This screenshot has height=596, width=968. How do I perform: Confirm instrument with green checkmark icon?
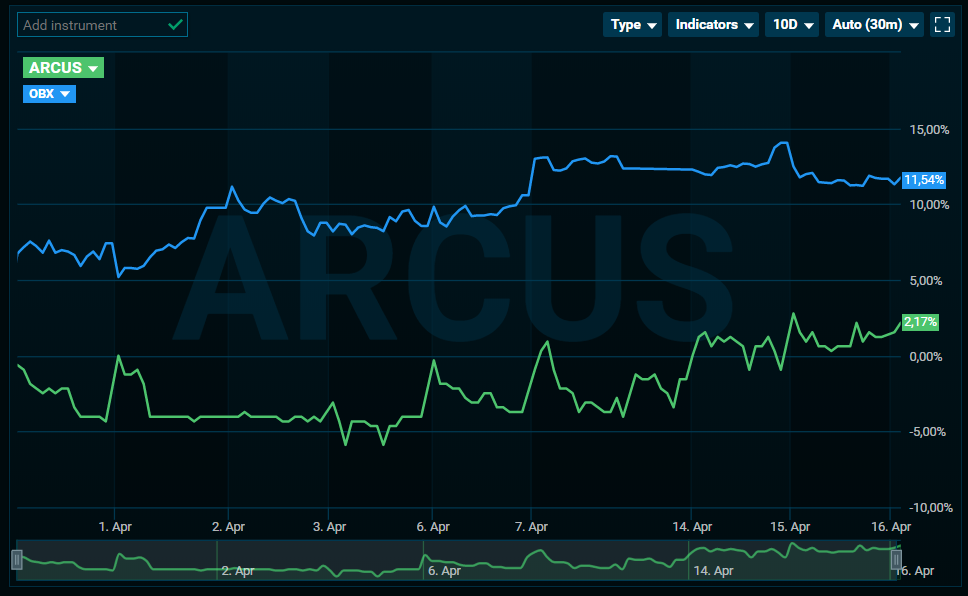coord(175,25)
